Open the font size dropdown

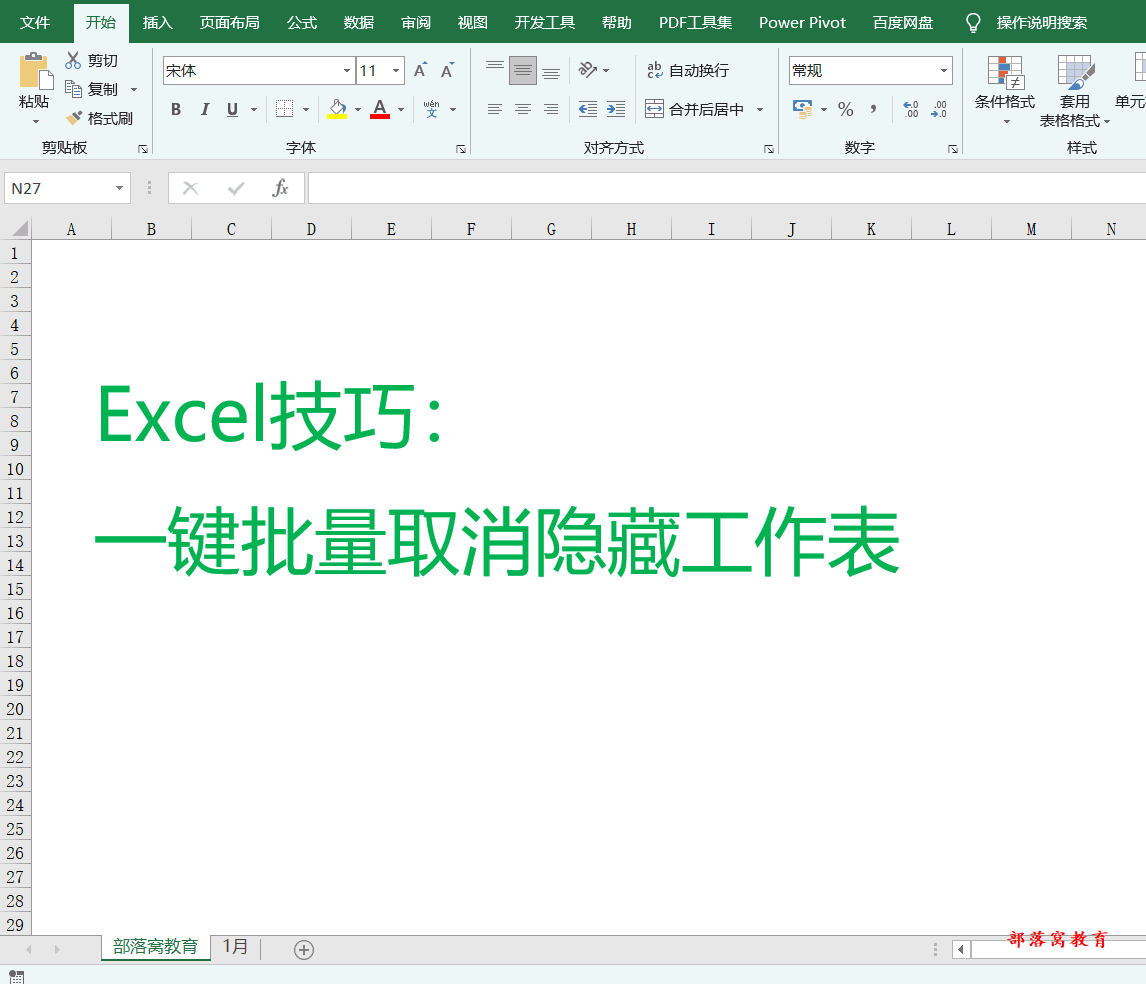pos(395,70)
